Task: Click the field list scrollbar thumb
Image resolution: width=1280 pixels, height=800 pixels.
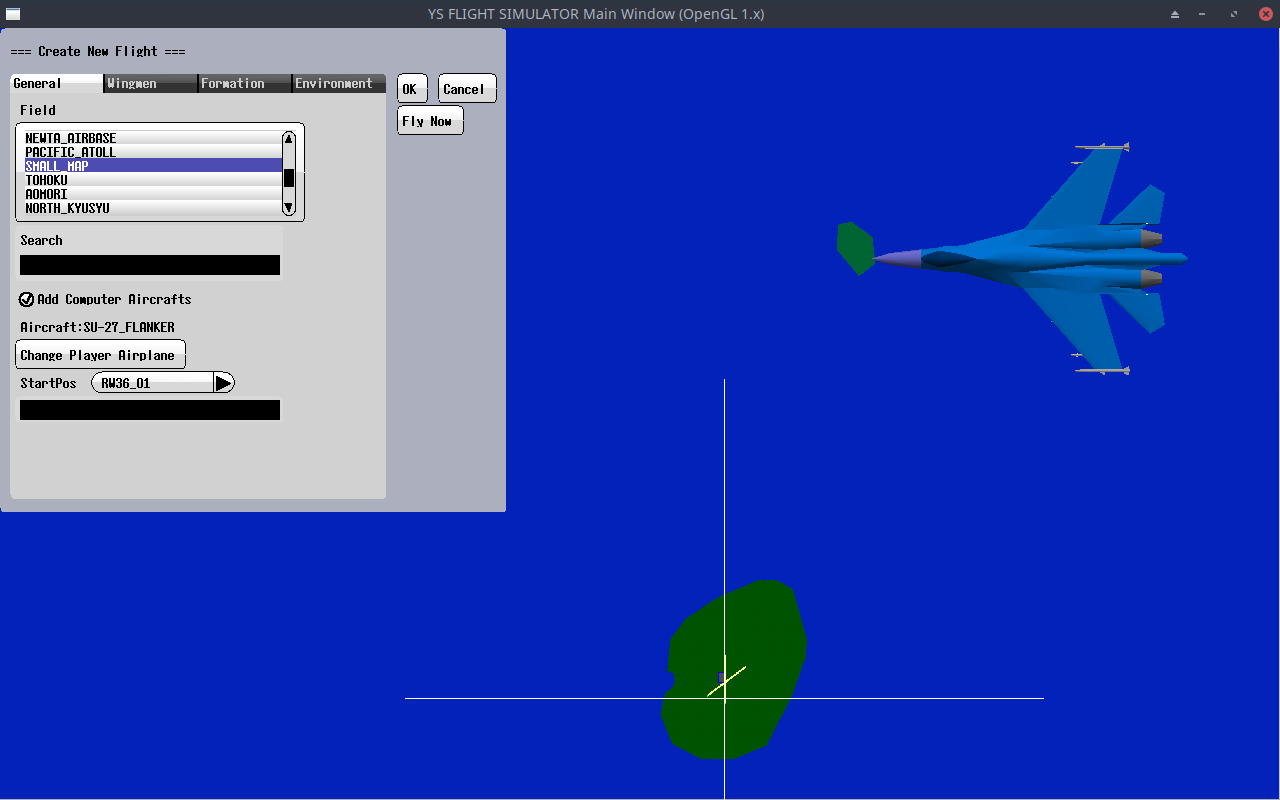Action: 289,178
